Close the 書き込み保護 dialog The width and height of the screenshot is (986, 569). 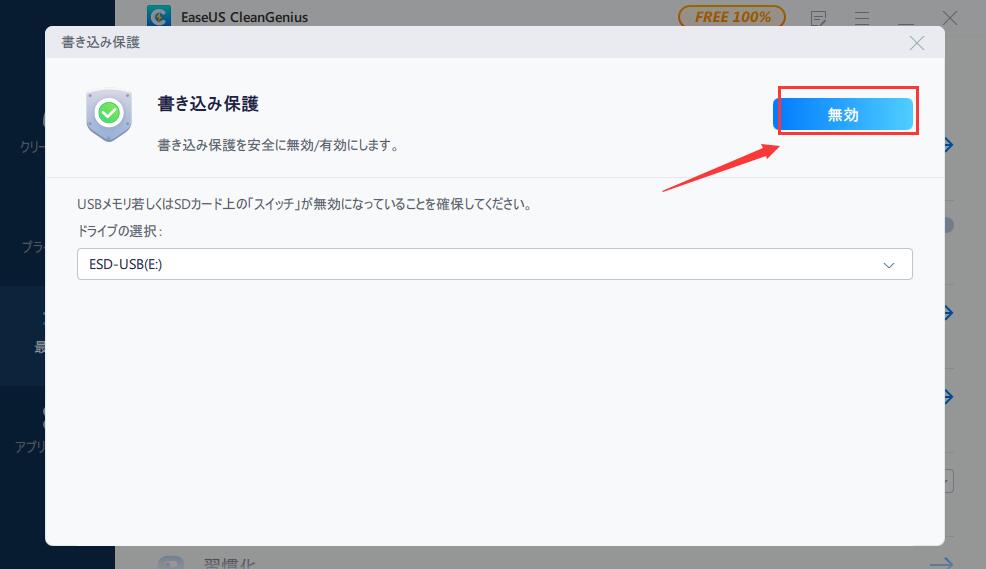916,43
